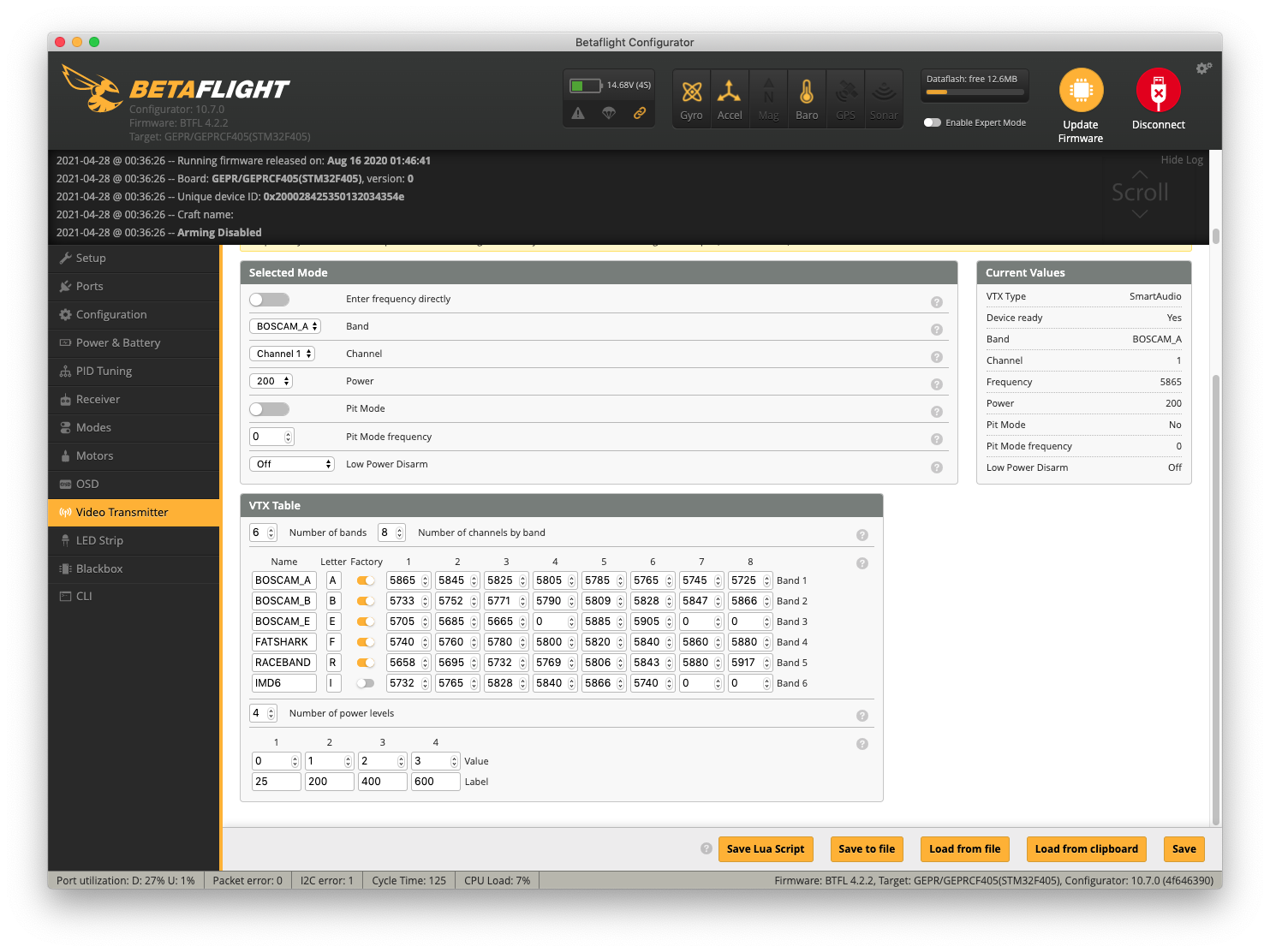Open the Band dropdown showing BOSCAM_A
This screenshot has width=1270, height=952.
pos(285,326)
